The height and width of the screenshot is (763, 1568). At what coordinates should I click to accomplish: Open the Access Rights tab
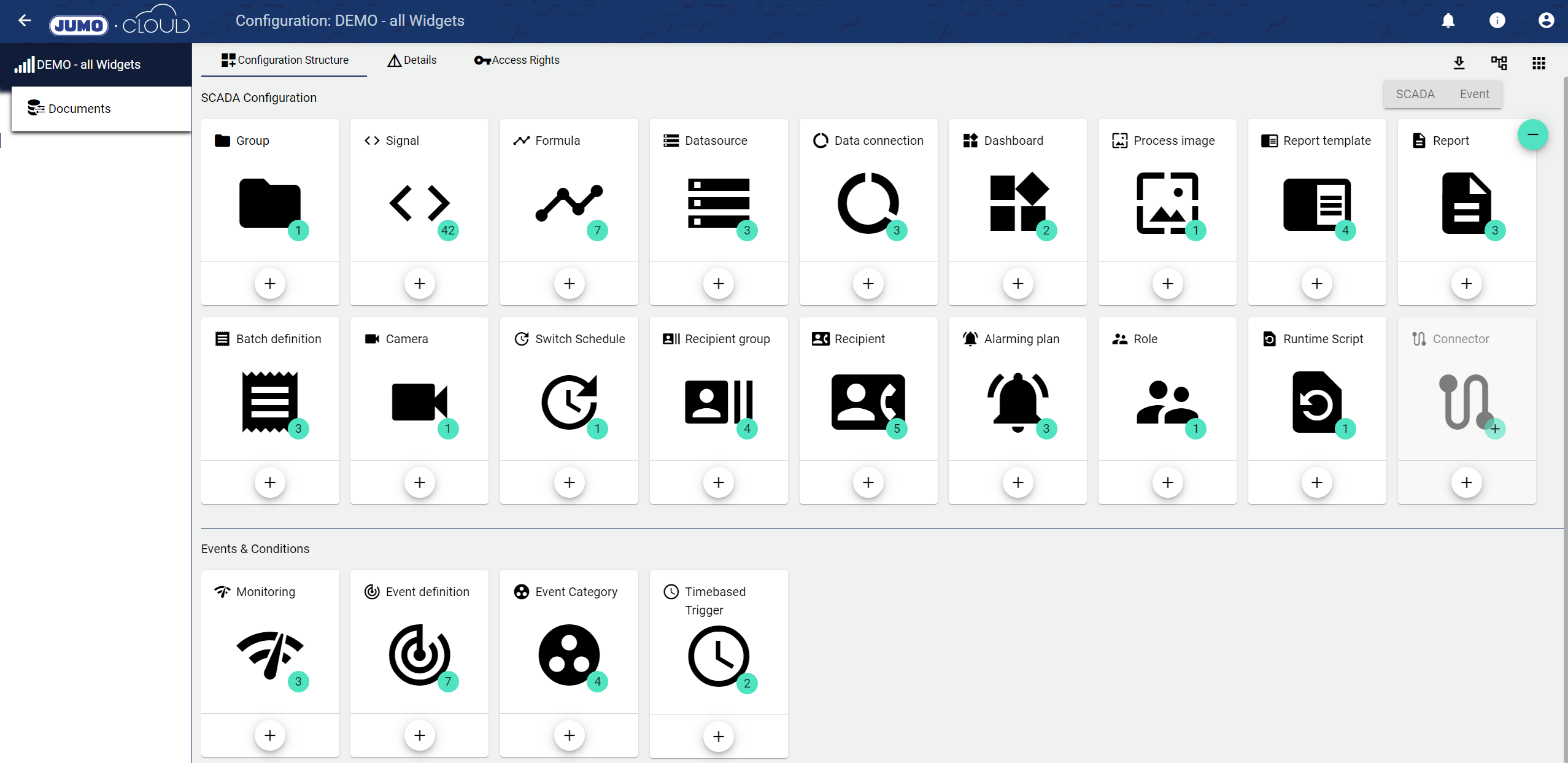pos(517,60)
